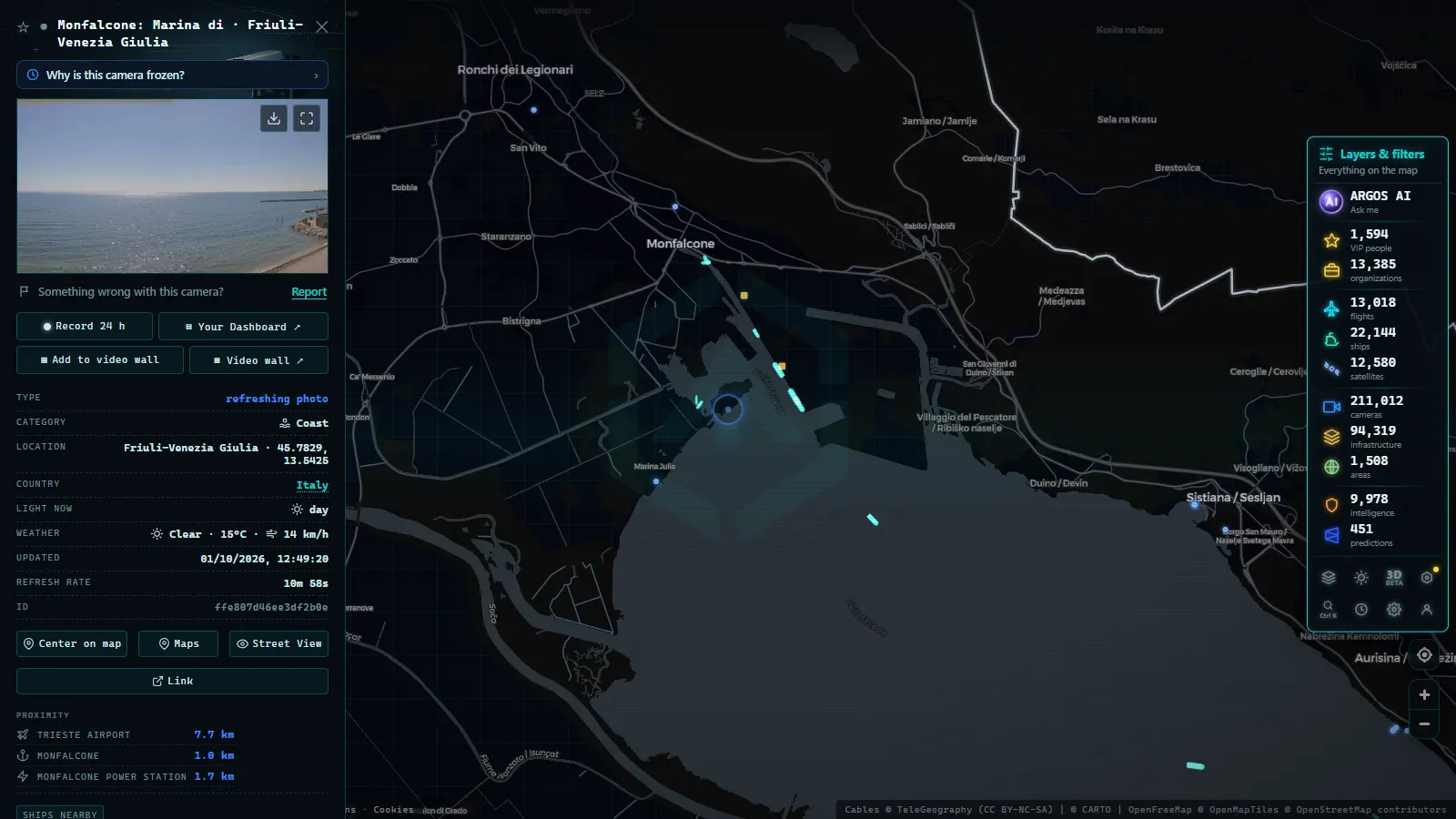Toggle areas layer globe icon
The height and width of the screenshot is (819, 1456).
pyautogui.click(x=1331, y=467)
